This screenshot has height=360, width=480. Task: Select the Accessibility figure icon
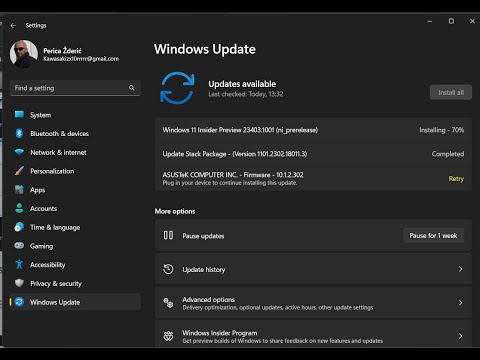(19, 264)
